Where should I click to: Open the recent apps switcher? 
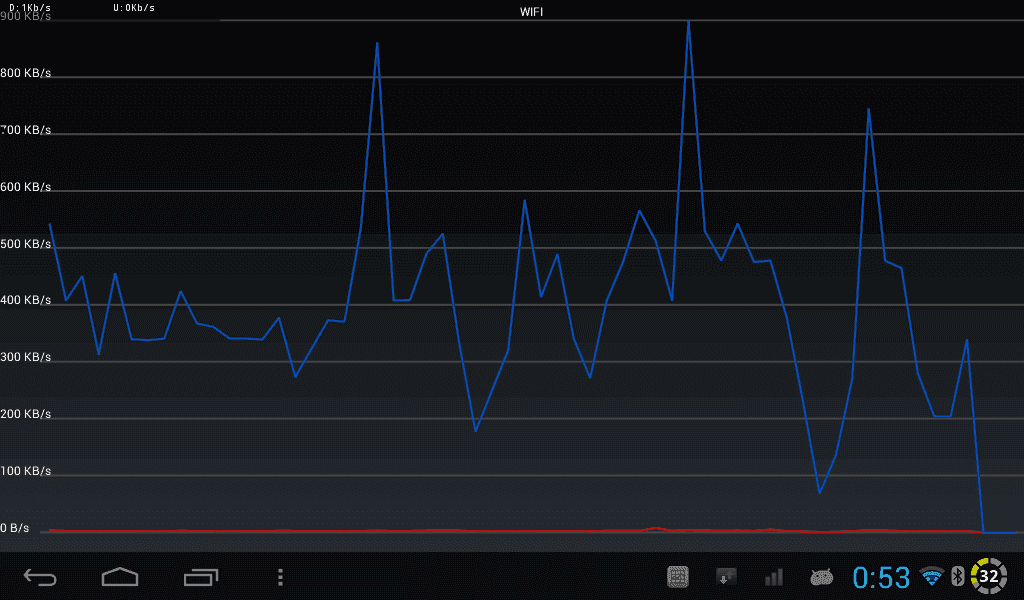(x=201, y=577)
